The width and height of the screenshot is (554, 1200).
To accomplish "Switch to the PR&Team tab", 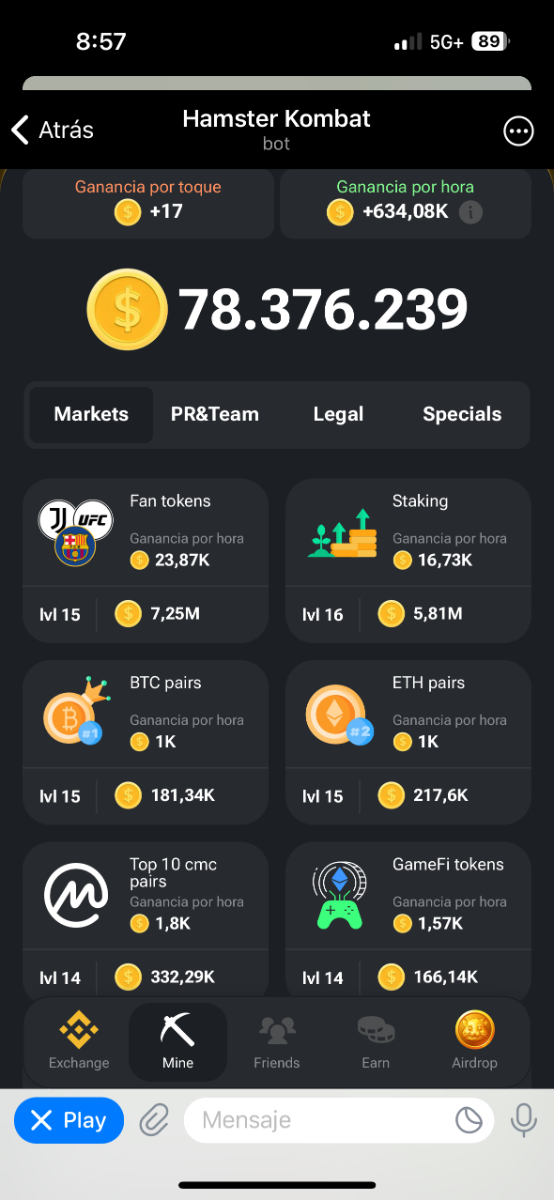I will tap(215, 414).
